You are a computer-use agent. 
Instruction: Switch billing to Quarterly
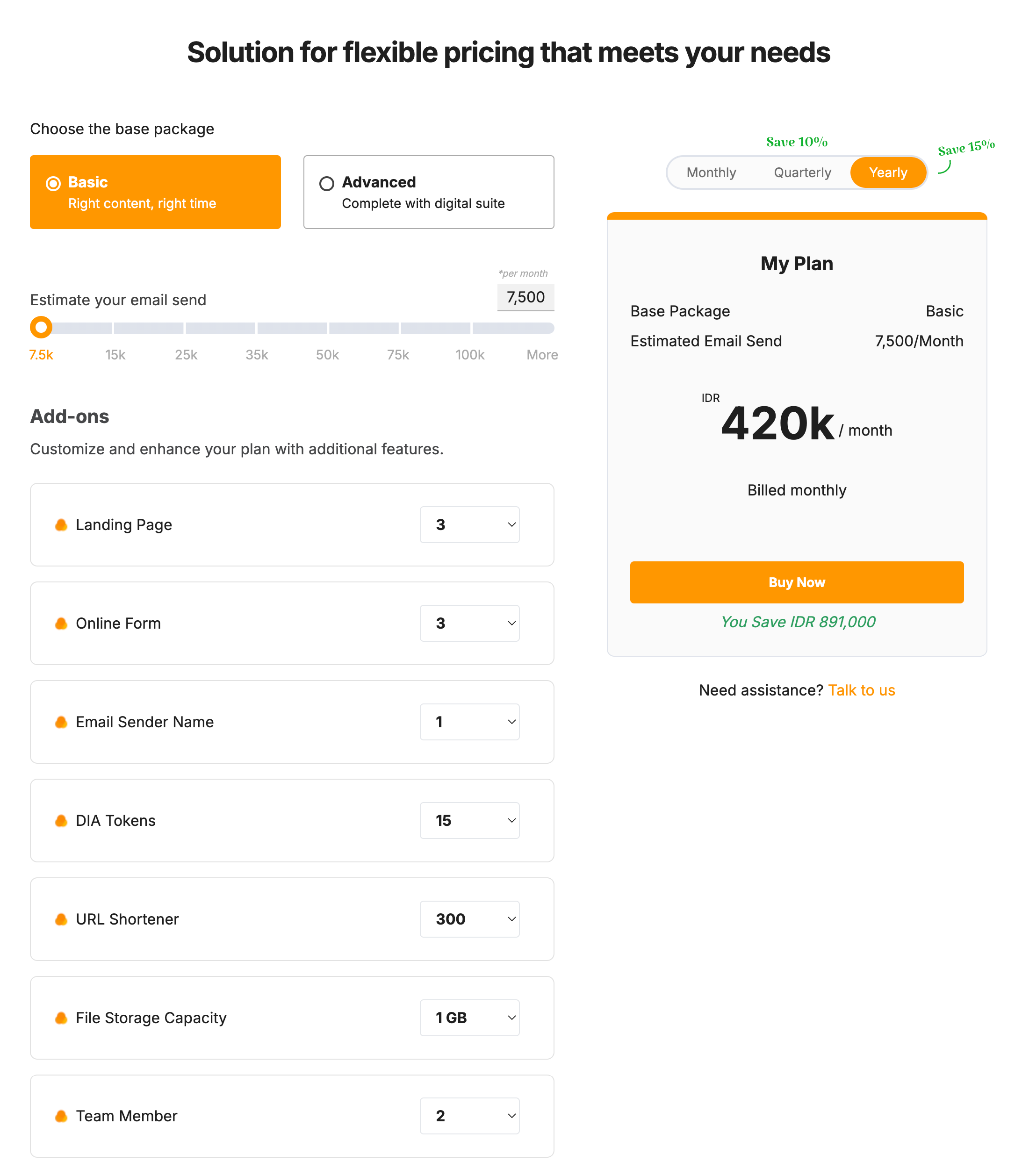click(802, 173)
